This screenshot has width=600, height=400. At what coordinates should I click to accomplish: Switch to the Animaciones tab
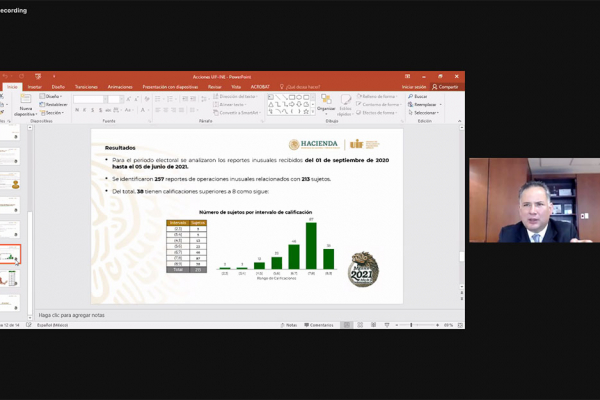[120, 87]
